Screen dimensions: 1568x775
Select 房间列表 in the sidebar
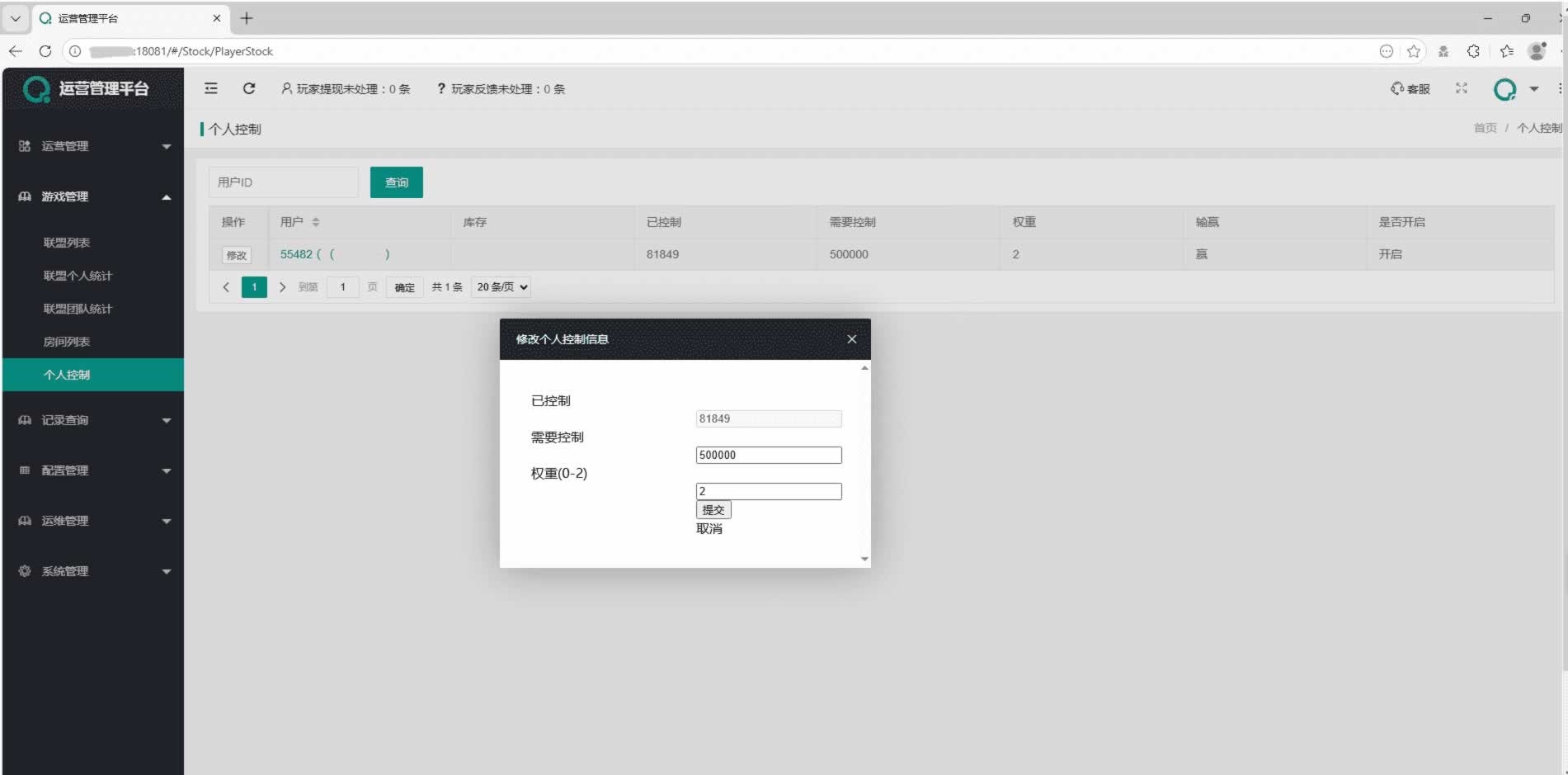tap(67, 342)
